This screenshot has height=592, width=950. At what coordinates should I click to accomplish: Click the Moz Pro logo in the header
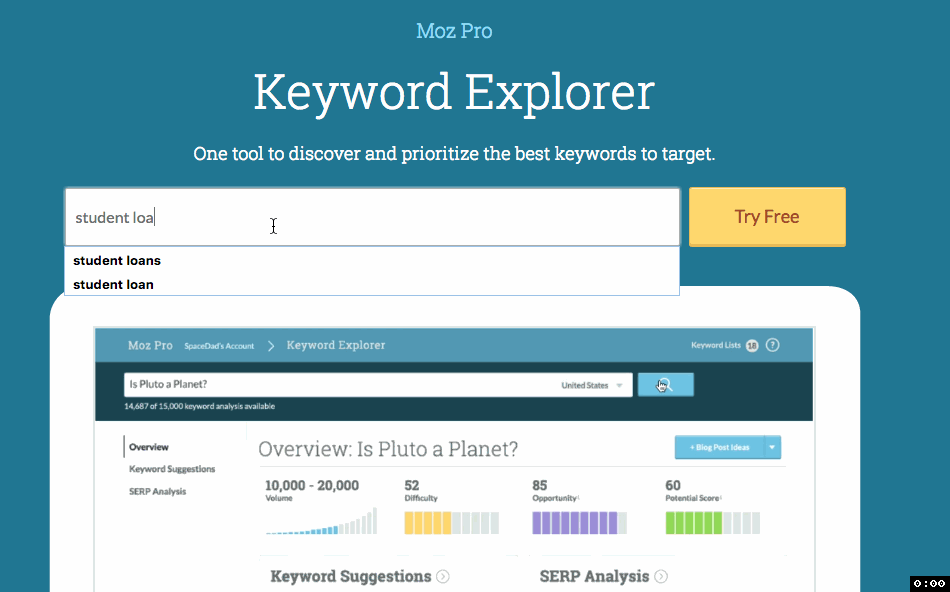click(x=150, y=345)
